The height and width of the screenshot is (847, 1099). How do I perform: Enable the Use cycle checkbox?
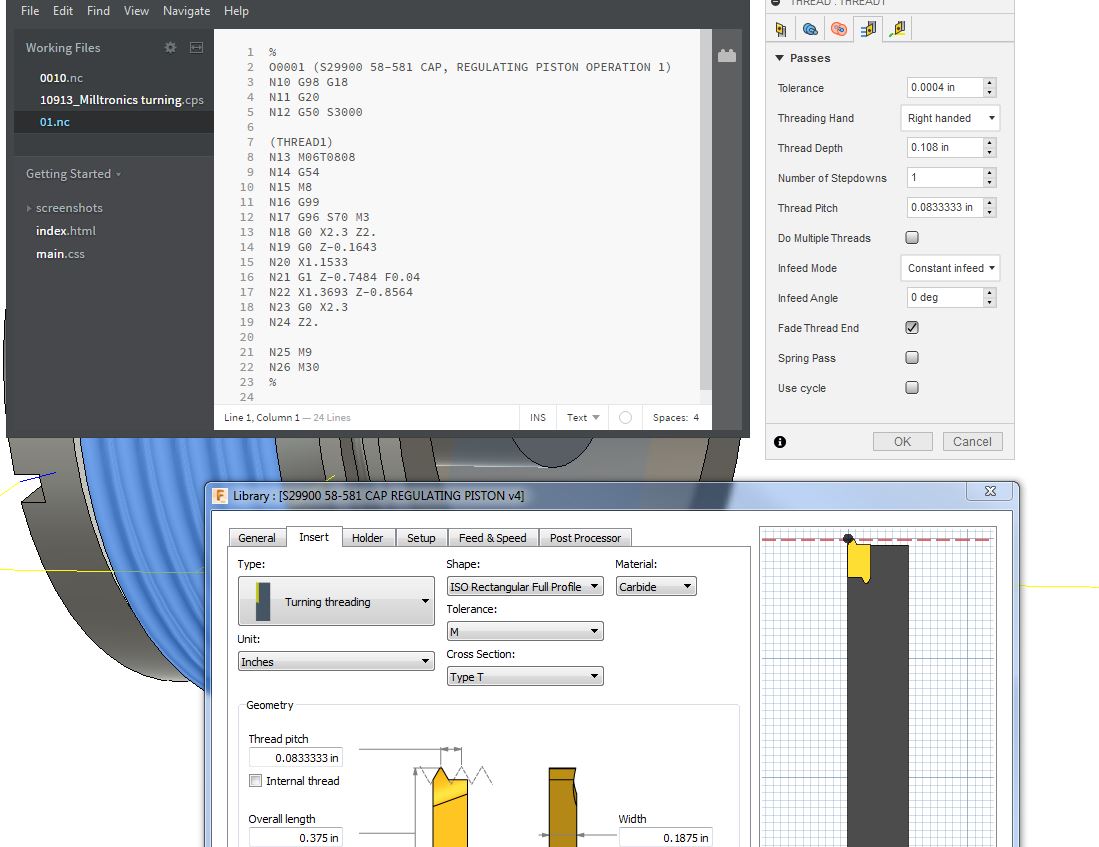(x=912, y=388)
